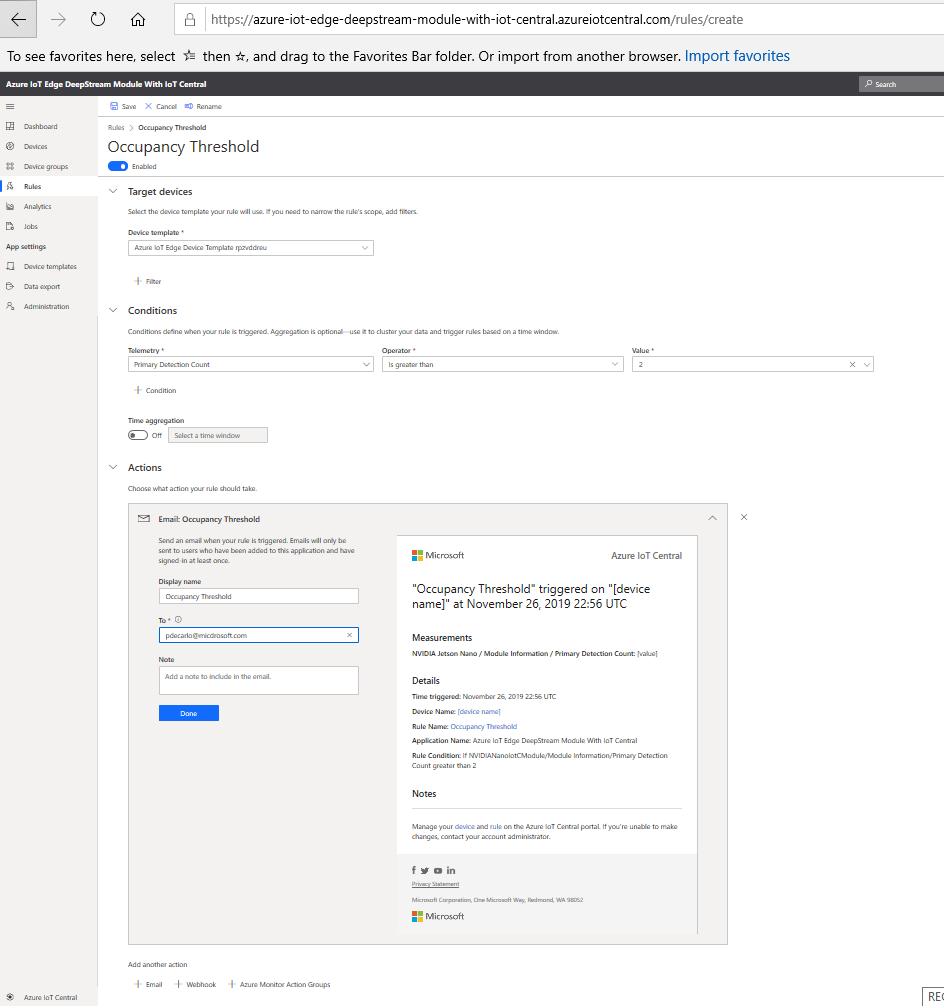Click Privacy Statement link in email preview
Image resolution: width=944 pixels, height=1006 pixels.
[436, 884]
